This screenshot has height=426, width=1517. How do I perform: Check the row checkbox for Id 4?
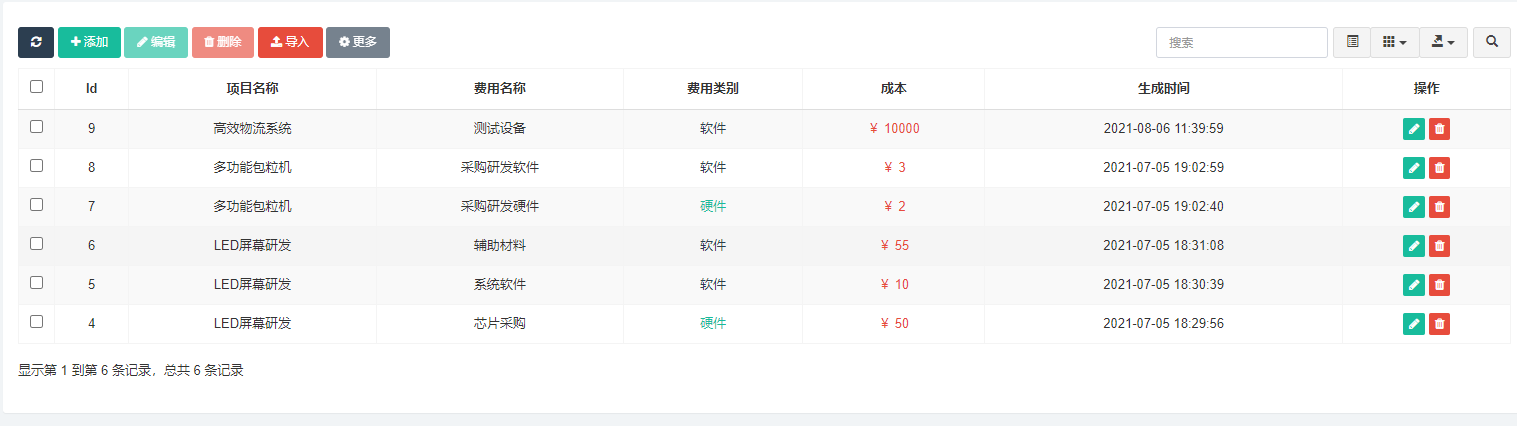coord(37,322)
